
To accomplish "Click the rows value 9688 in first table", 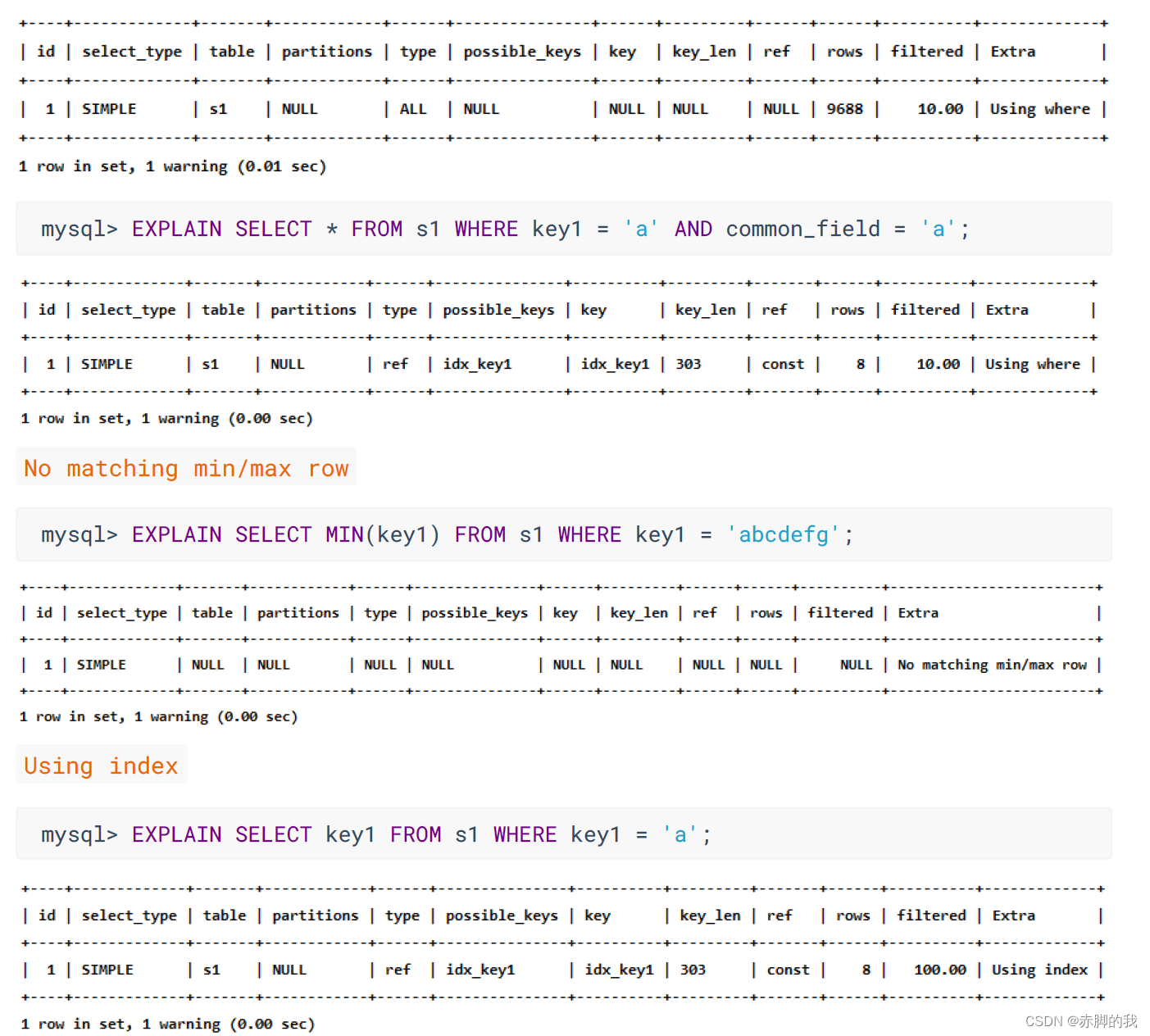I will tap(845, 109).
